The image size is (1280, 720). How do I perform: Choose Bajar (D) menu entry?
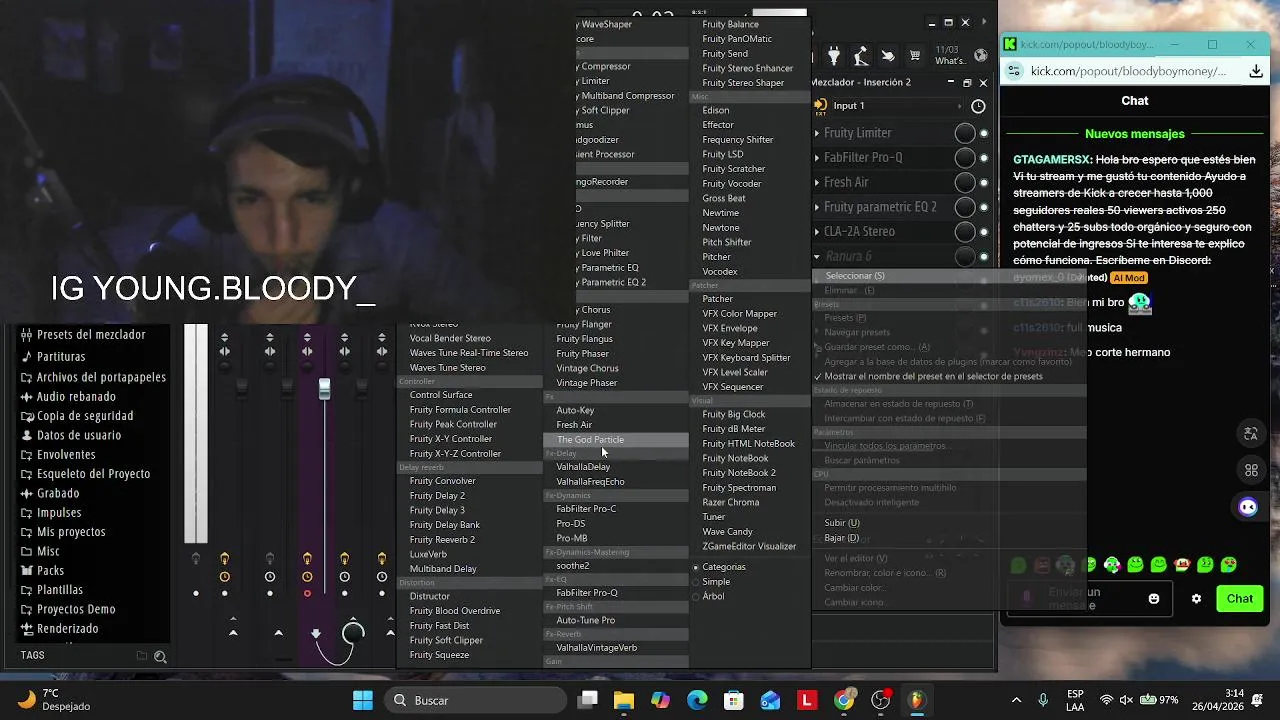tap(841, 538)
